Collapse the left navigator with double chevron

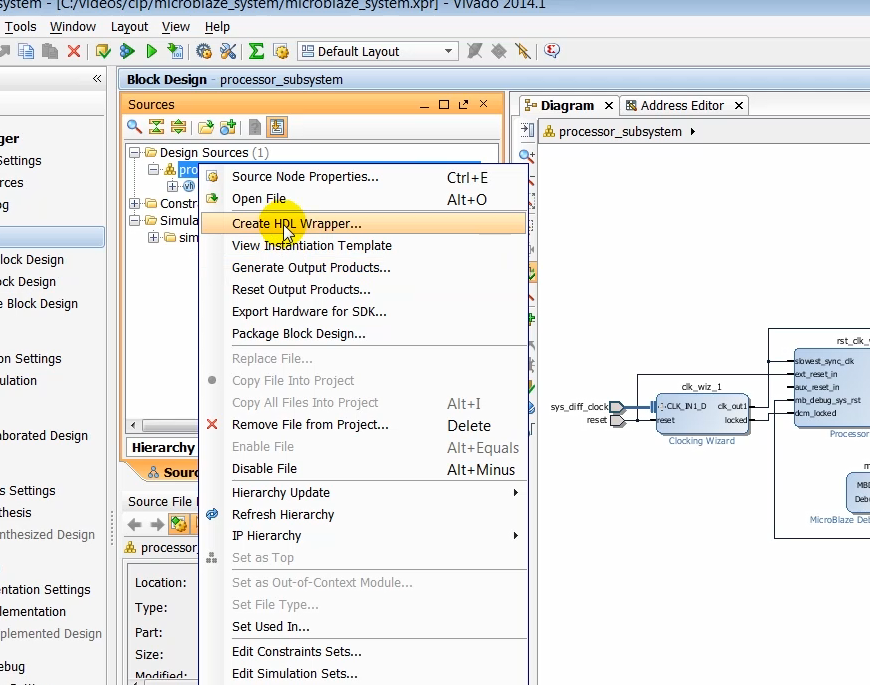coord(97,78)
